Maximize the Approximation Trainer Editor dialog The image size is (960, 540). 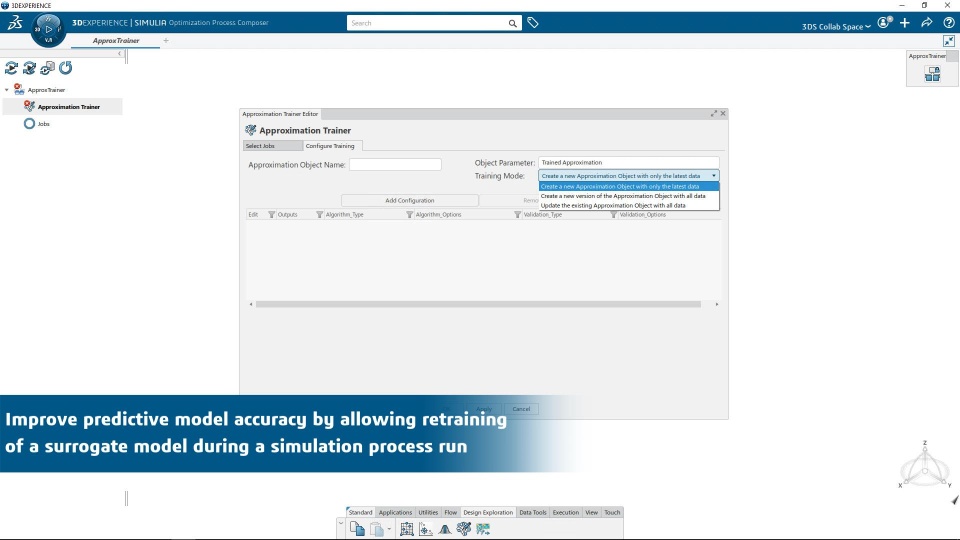(714, 114)
